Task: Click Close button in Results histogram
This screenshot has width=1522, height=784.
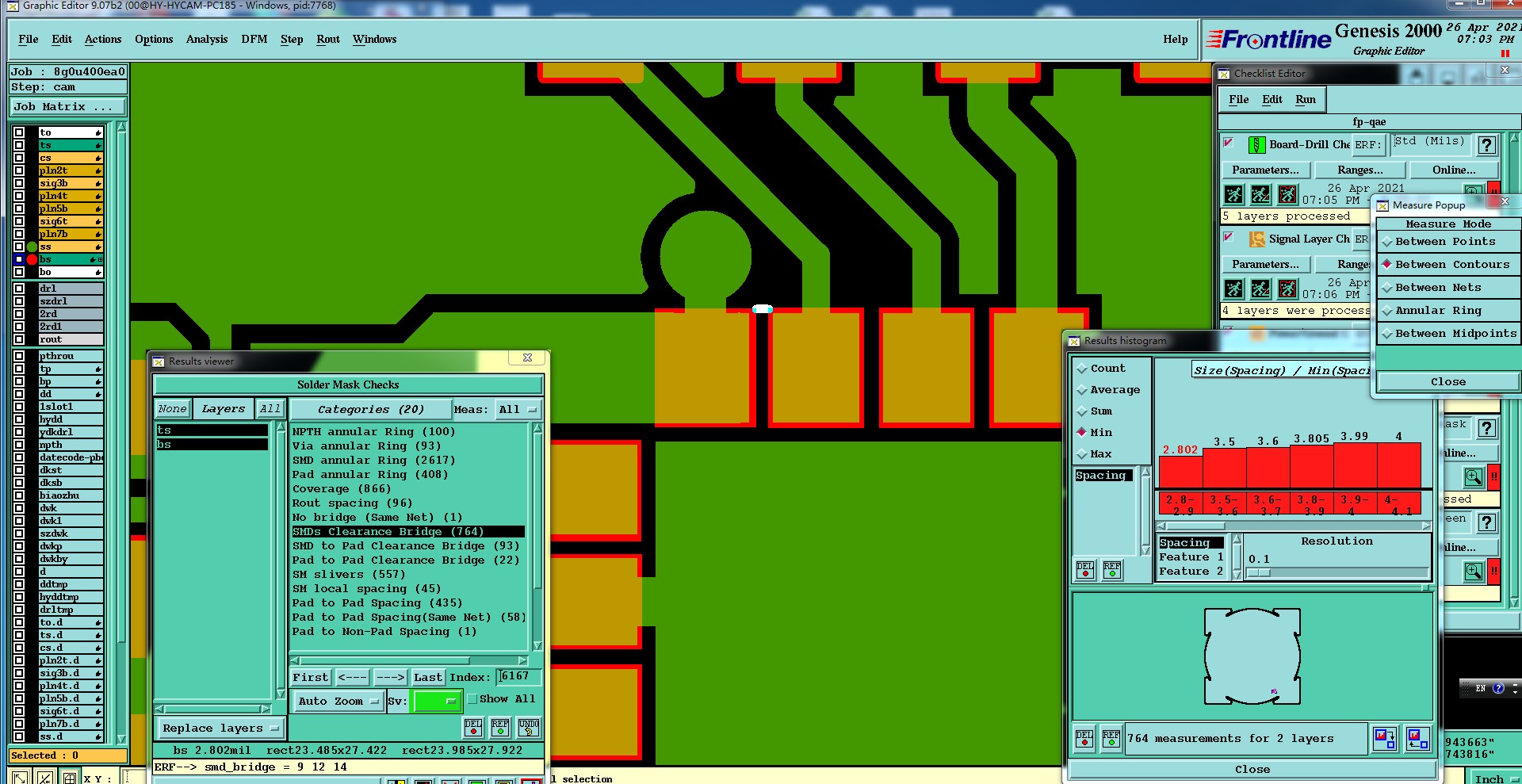Action: 1252,770
